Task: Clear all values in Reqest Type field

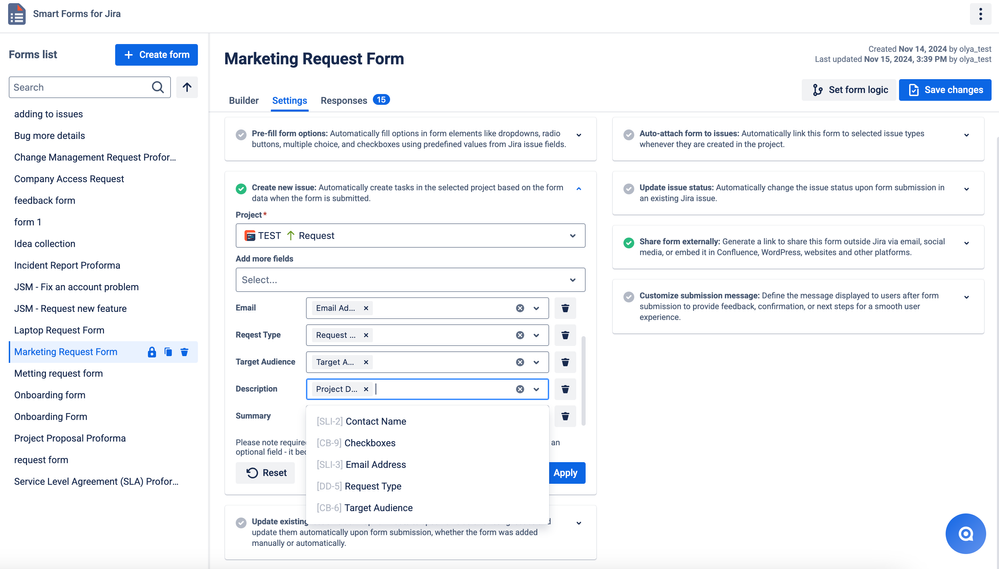Action: coord(520,335)
